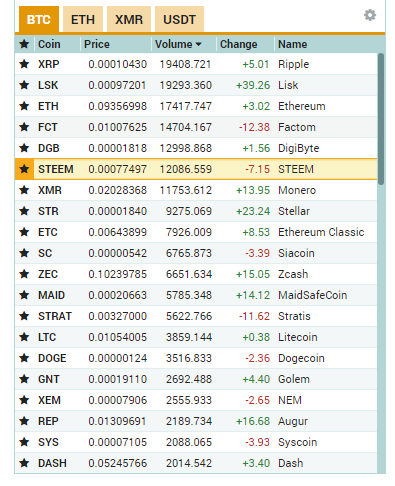395x486 pixels.
Task: Filter by favorites using header star
Action: point(24,44)
